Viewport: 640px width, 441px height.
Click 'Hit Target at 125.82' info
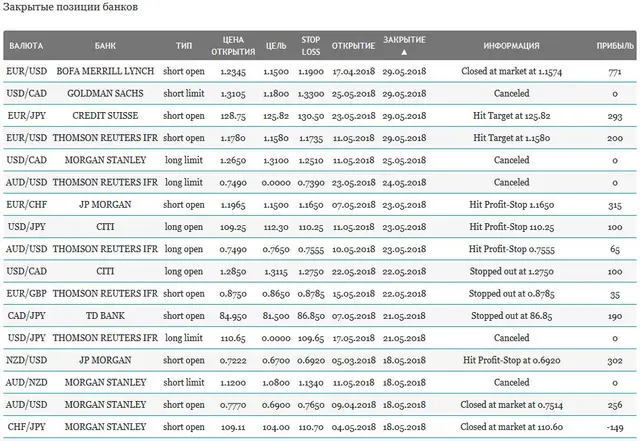(511, 116)
